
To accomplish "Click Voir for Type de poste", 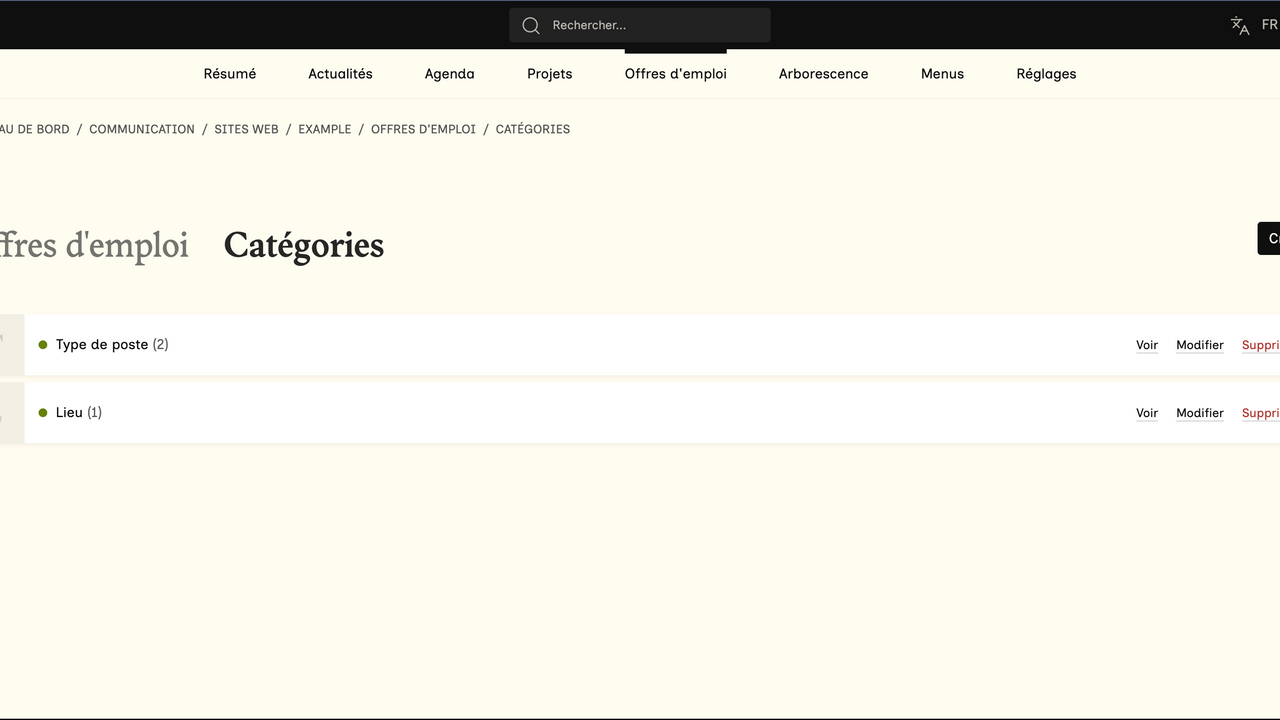I will [1147, 345].
